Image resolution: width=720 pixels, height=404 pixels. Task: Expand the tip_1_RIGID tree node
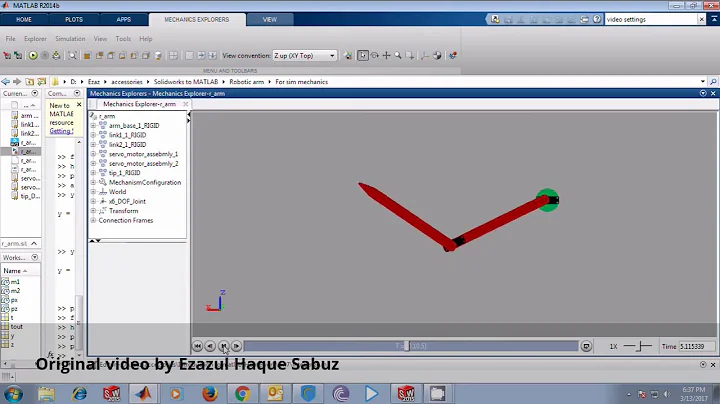tap(93, 173)
